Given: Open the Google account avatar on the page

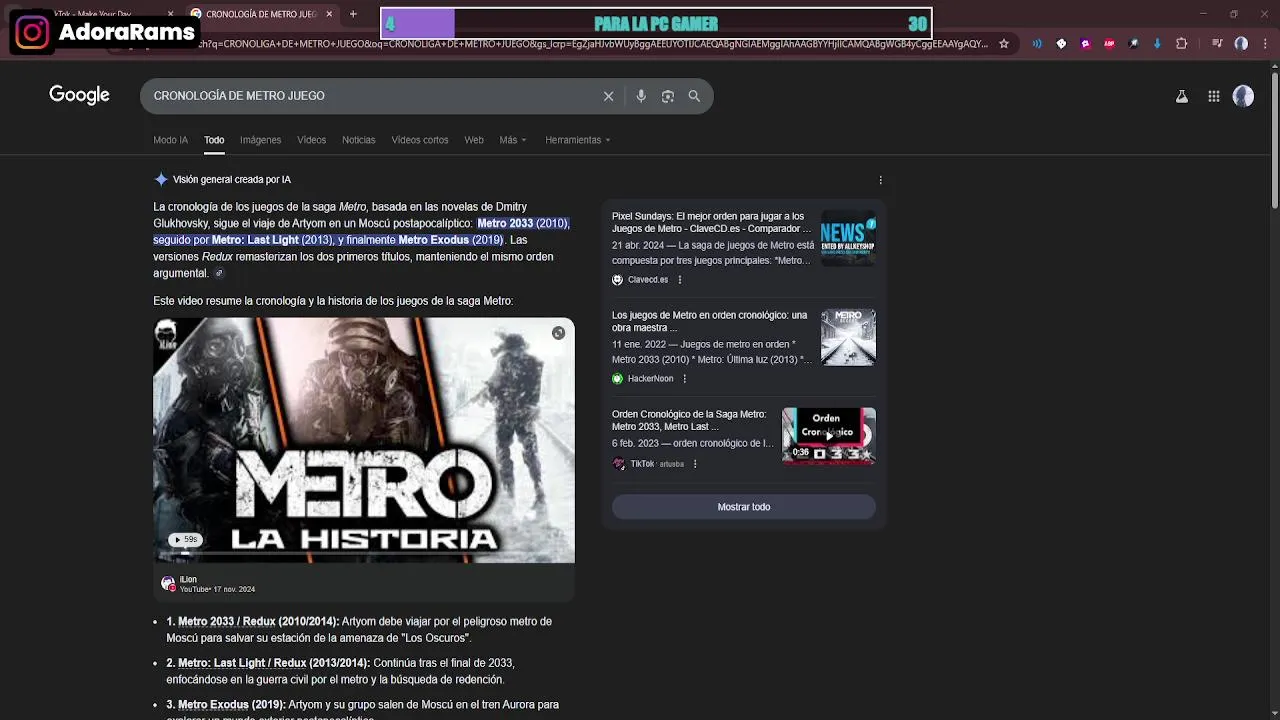Looking at the screenshot, I should pos(1243,96).
